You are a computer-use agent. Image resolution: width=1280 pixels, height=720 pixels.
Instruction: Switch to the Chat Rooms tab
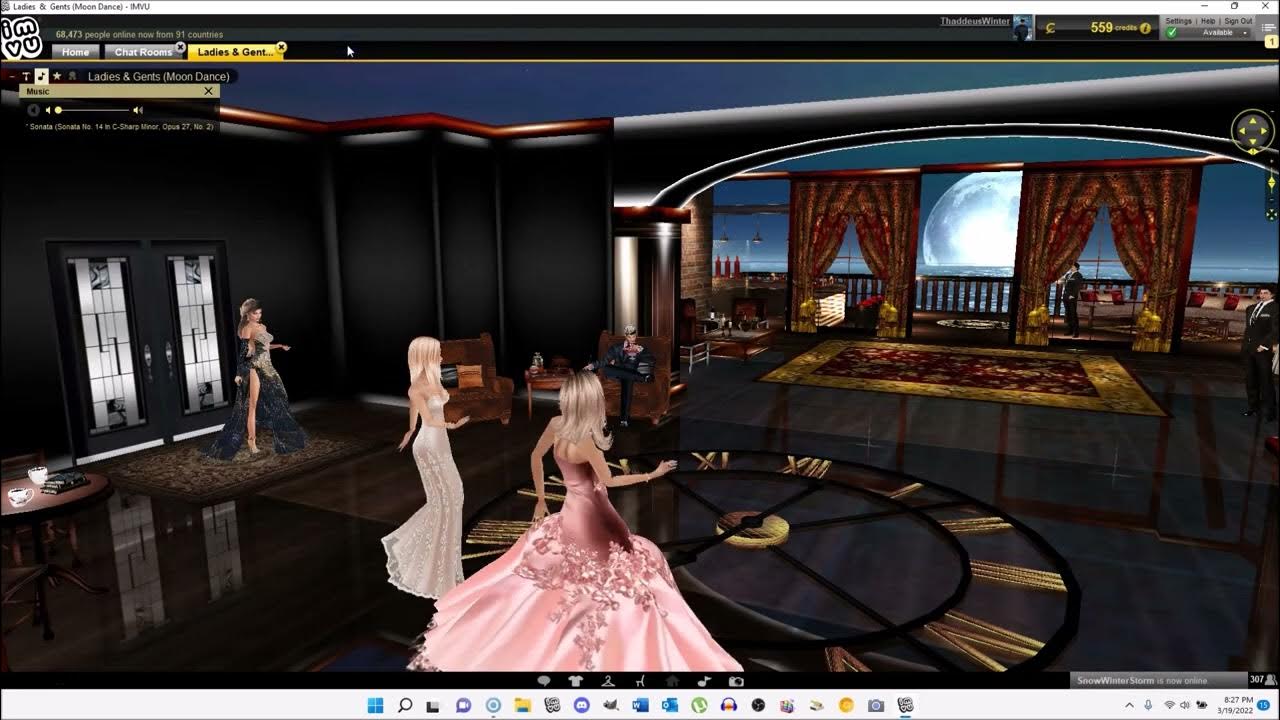143,52
